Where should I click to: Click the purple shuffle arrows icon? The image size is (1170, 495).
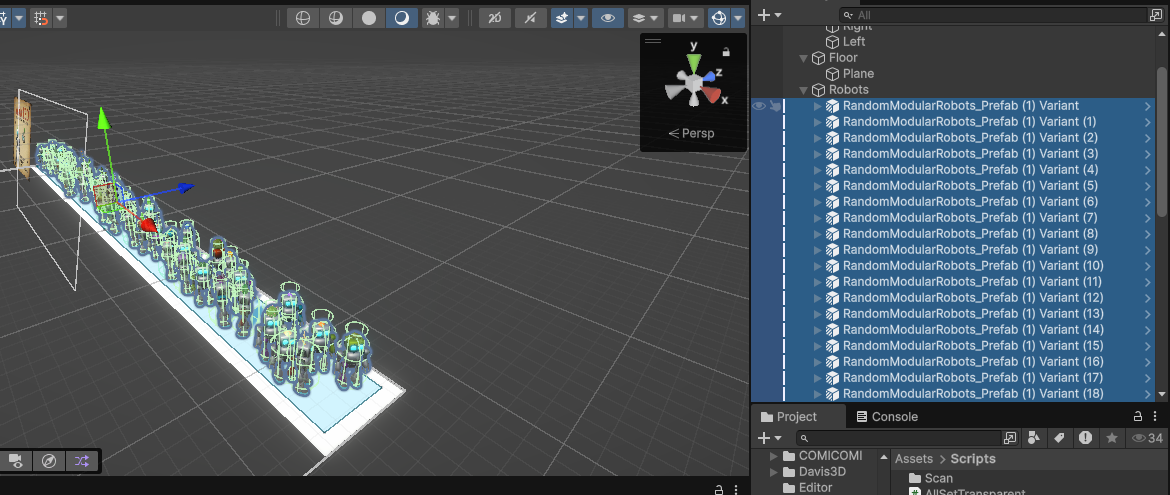point(82,461)
